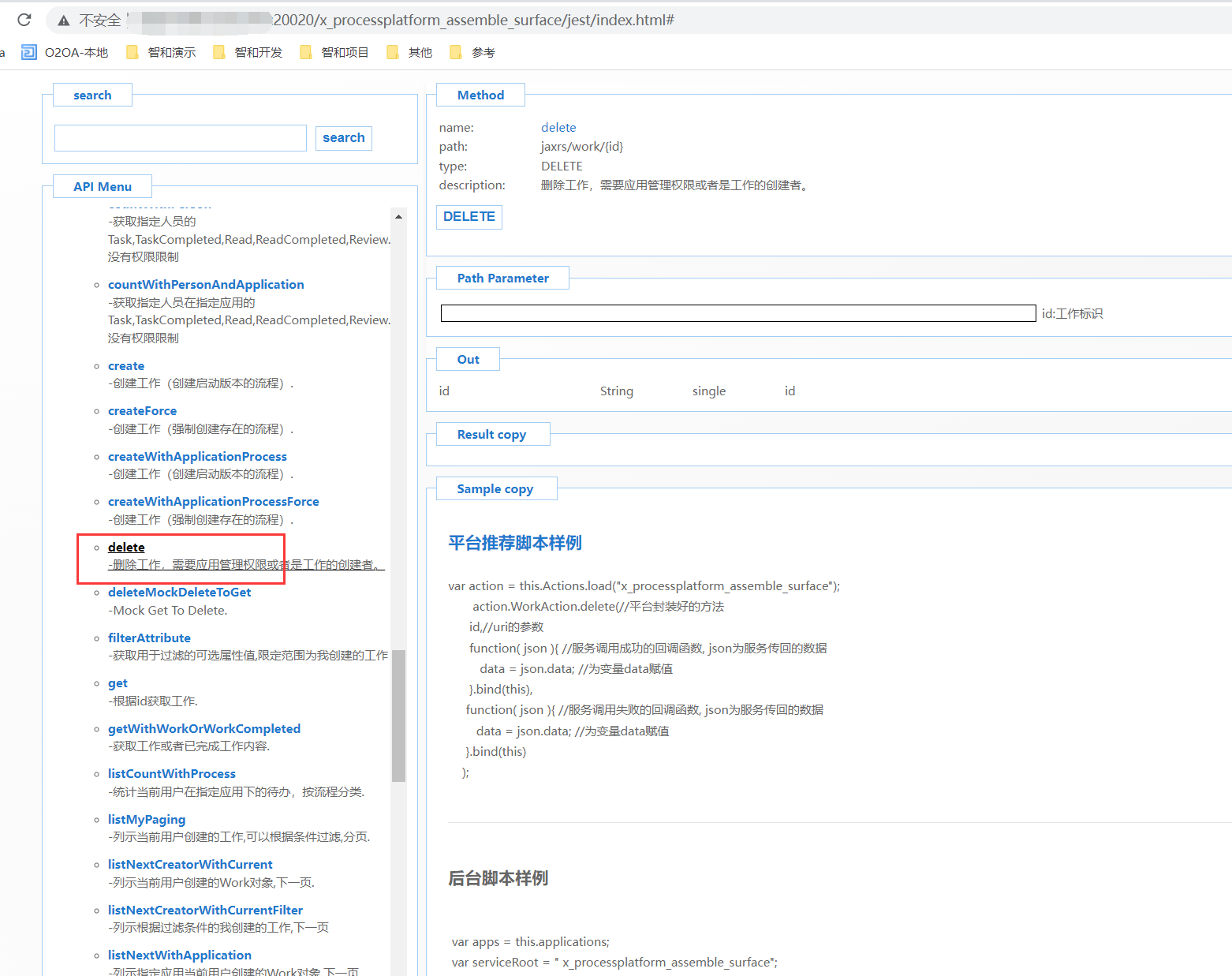Open the getWithWorkOrWorkCompleted API link
Viewport: 1232px width, 976px height.
(x=204, y=728)
